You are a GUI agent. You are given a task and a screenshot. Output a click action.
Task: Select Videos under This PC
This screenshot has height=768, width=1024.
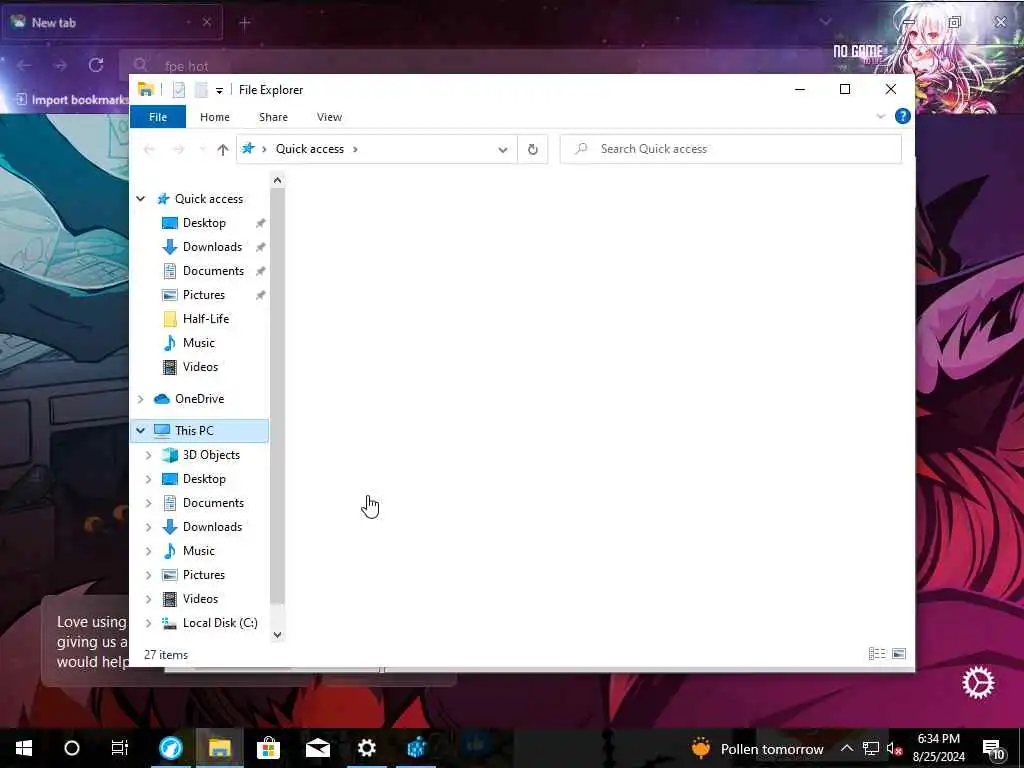pos(200,599)
